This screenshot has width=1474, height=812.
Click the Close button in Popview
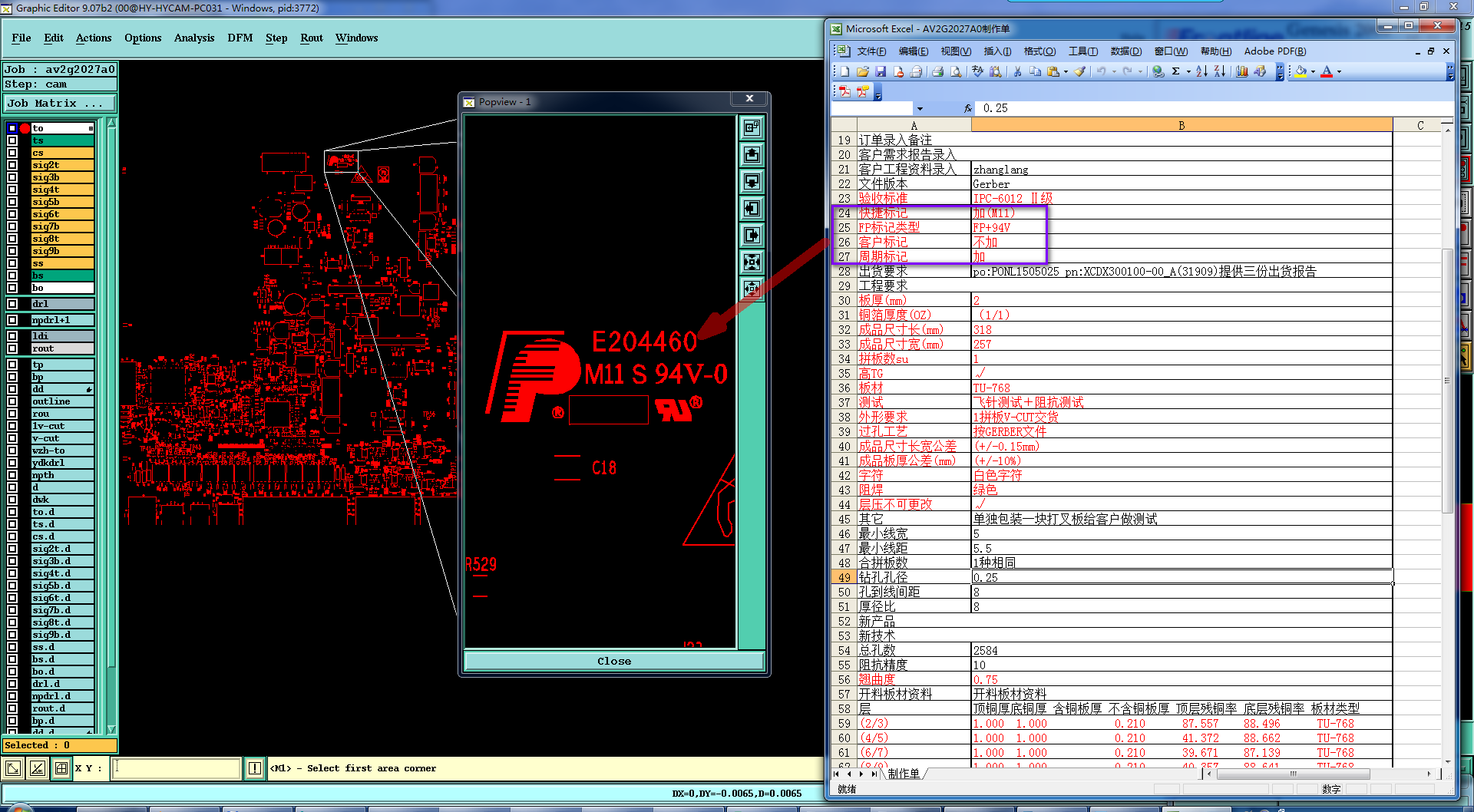613,661
